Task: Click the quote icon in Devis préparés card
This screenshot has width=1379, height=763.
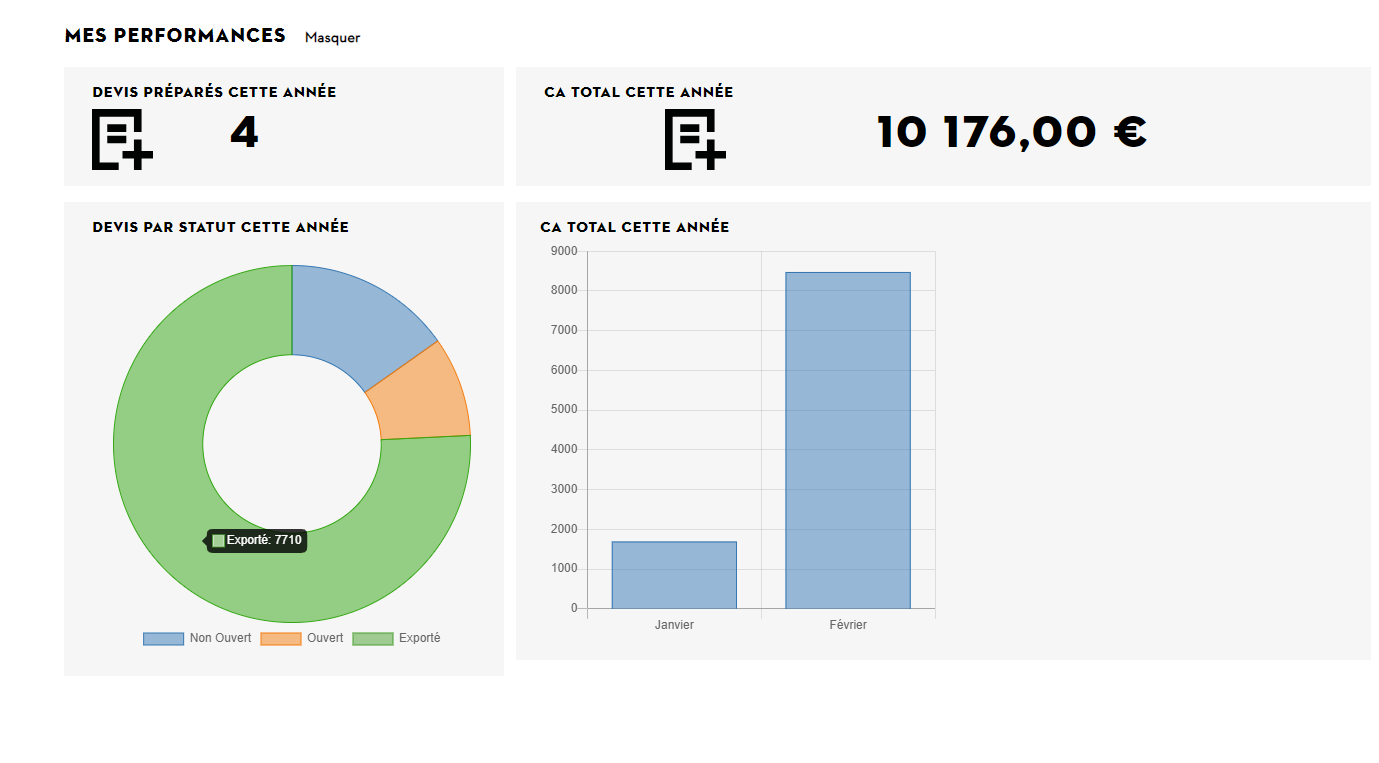Action: click(x=122, y=139)
